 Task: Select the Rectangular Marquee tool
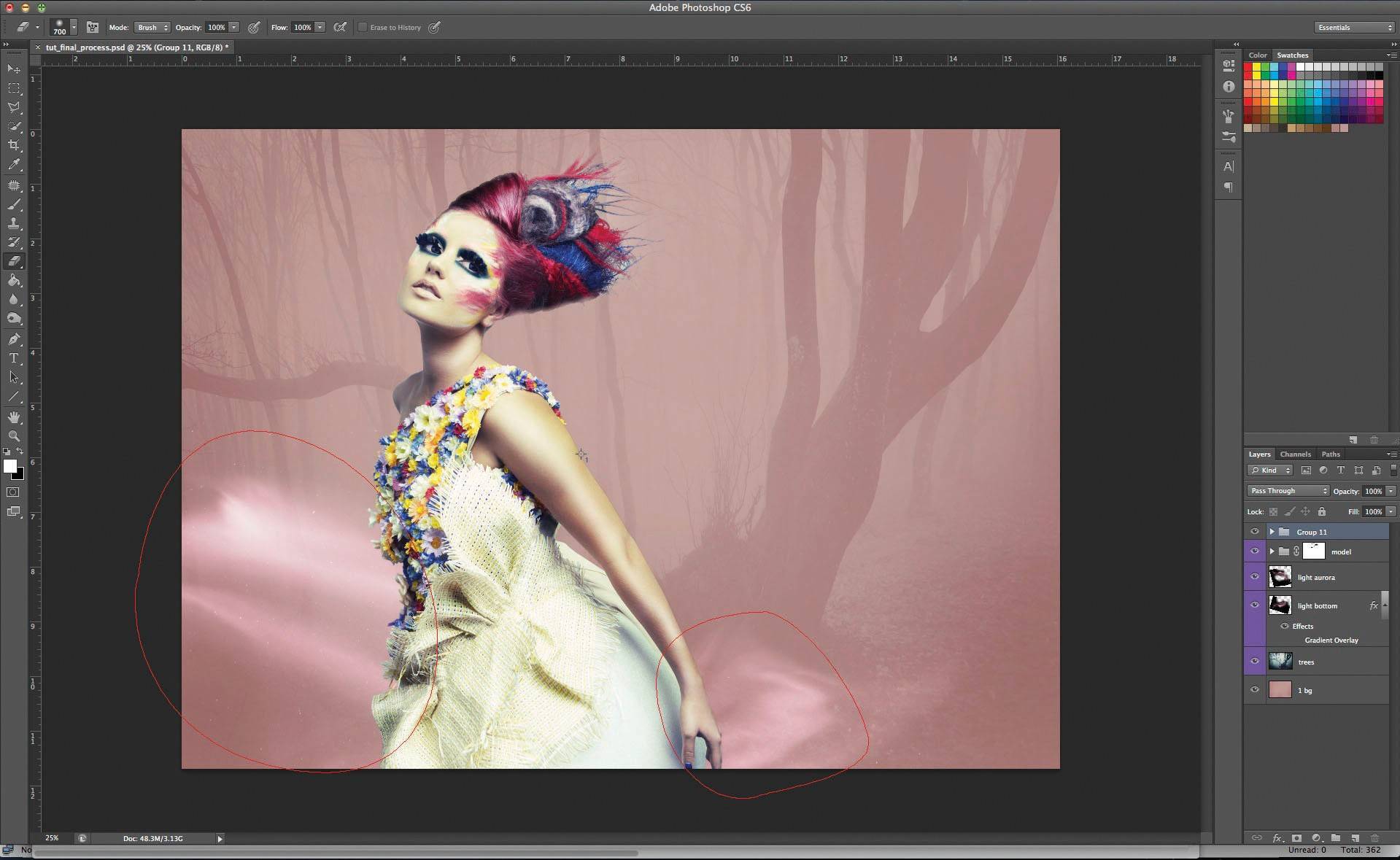click(x=14, y=88)
